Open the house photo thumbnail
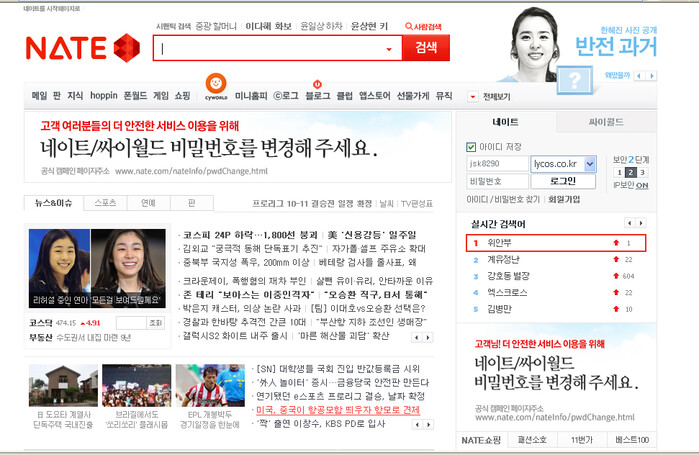This screenshot has width=699, height=455. [x=63, y=385]
